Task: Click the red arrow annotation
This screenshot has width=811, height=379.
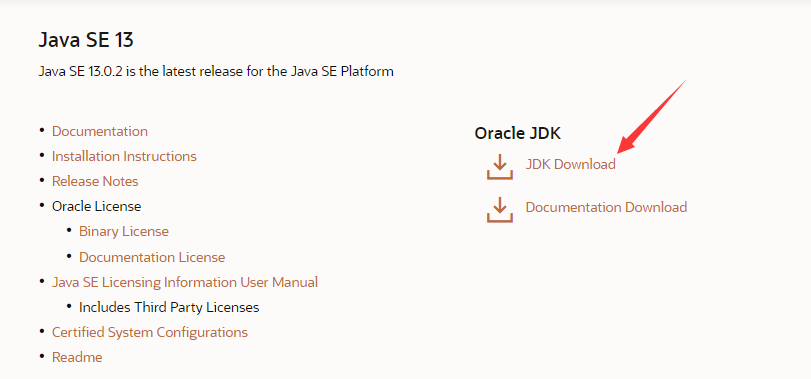Action: tap(652, 116)
